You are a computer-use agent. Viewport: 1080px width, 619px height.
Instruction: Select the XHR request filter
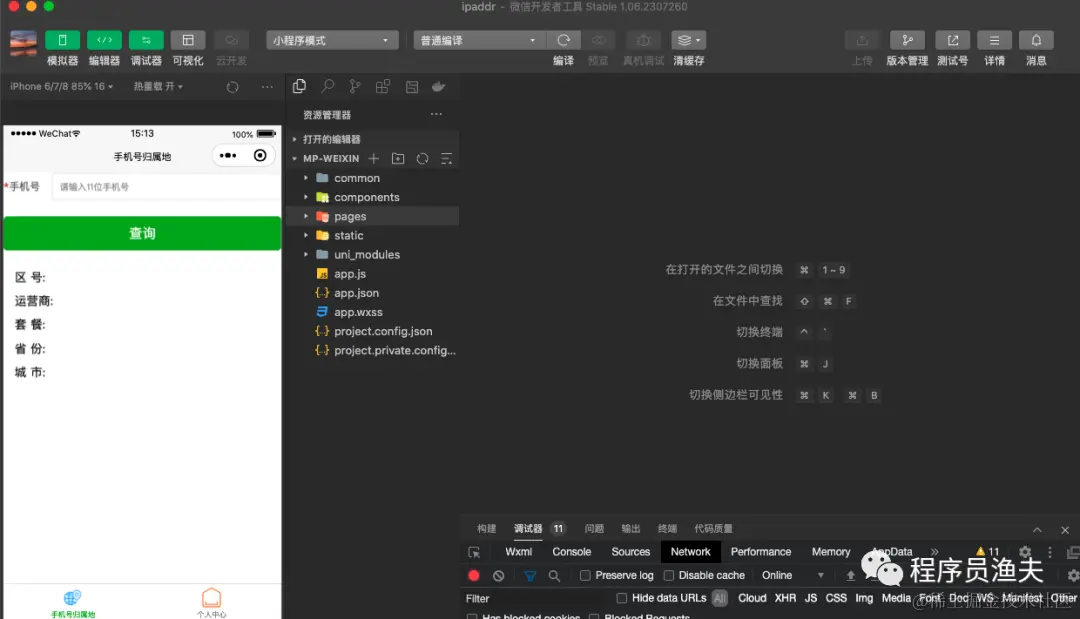pos(786,597)
